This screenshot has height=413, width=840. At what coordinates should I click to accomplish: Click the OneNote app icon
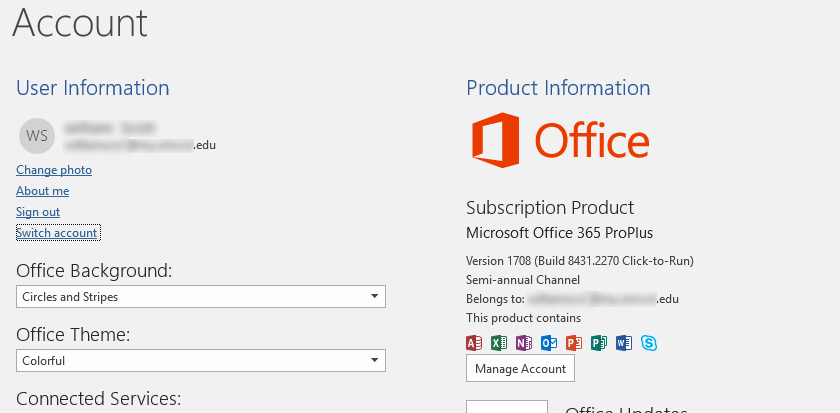(524, 343)
